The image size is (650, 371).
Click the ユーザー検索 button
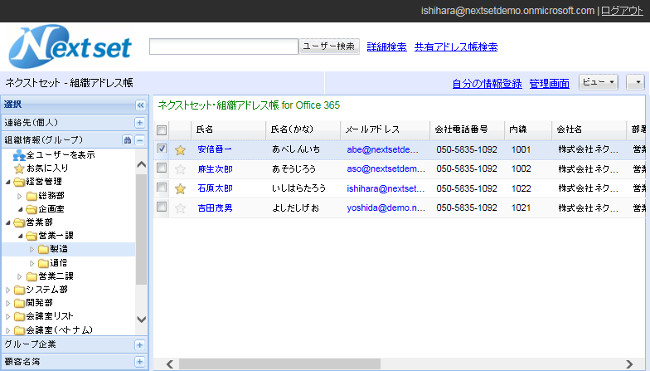click(x=329, y=46)
